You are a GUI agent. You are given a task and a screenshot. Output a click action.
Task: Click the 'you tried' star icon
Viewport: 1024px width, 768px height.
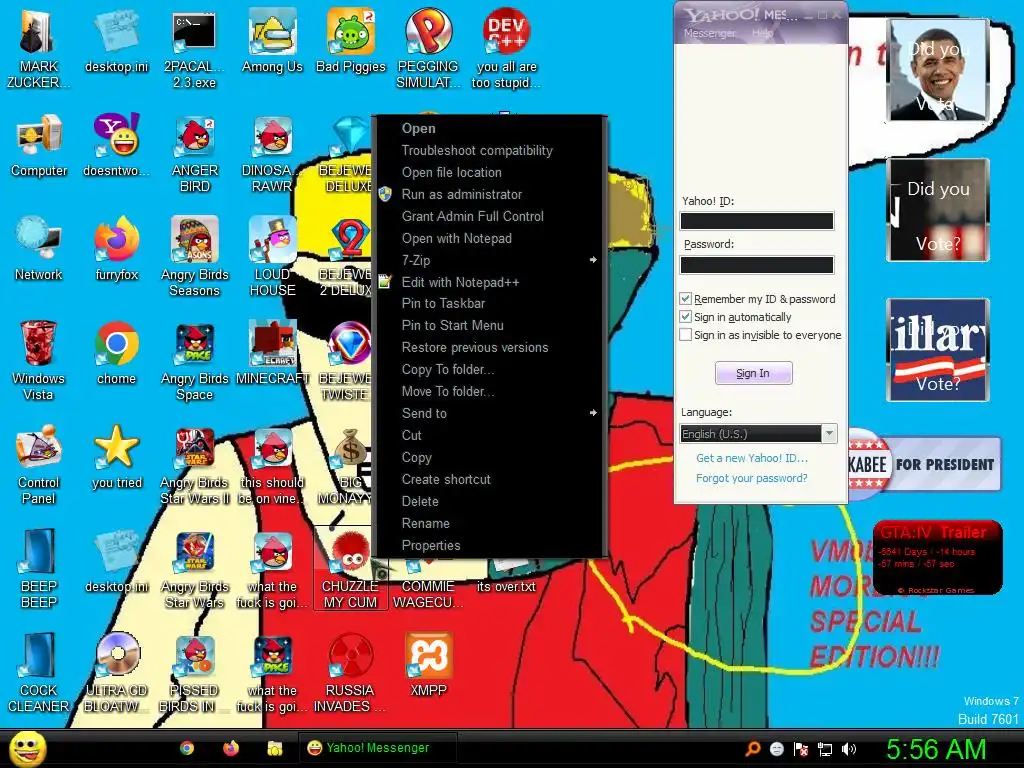click(x=116, y=457)
